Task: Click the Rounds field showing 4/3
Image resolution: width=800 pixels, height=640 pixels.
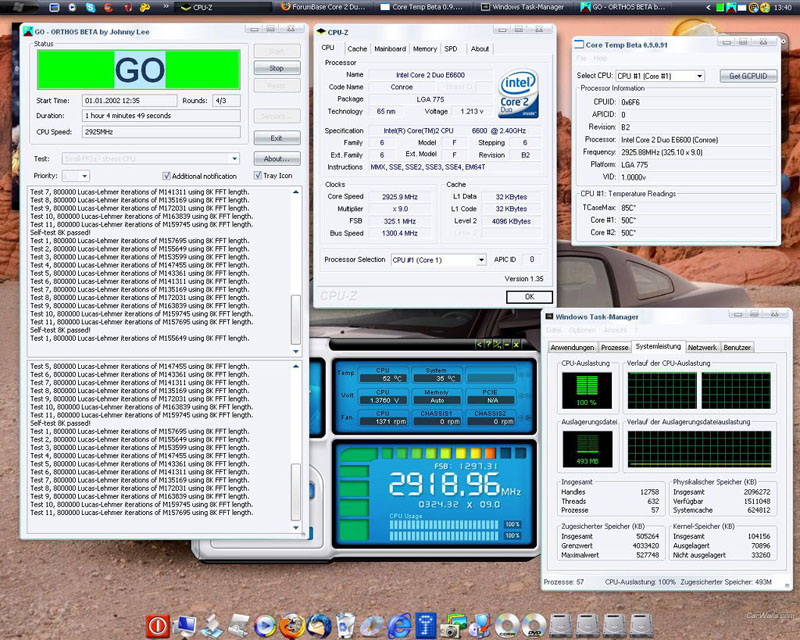Action: [226, 101]
